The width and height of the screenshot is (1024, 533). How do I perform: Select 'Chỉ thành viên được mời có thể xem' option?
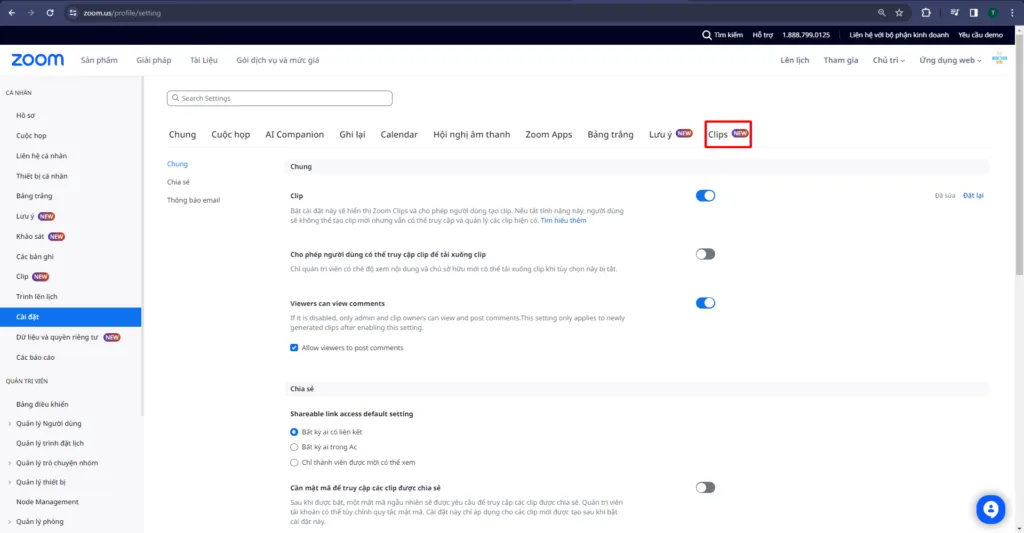(x=294, y=463)
